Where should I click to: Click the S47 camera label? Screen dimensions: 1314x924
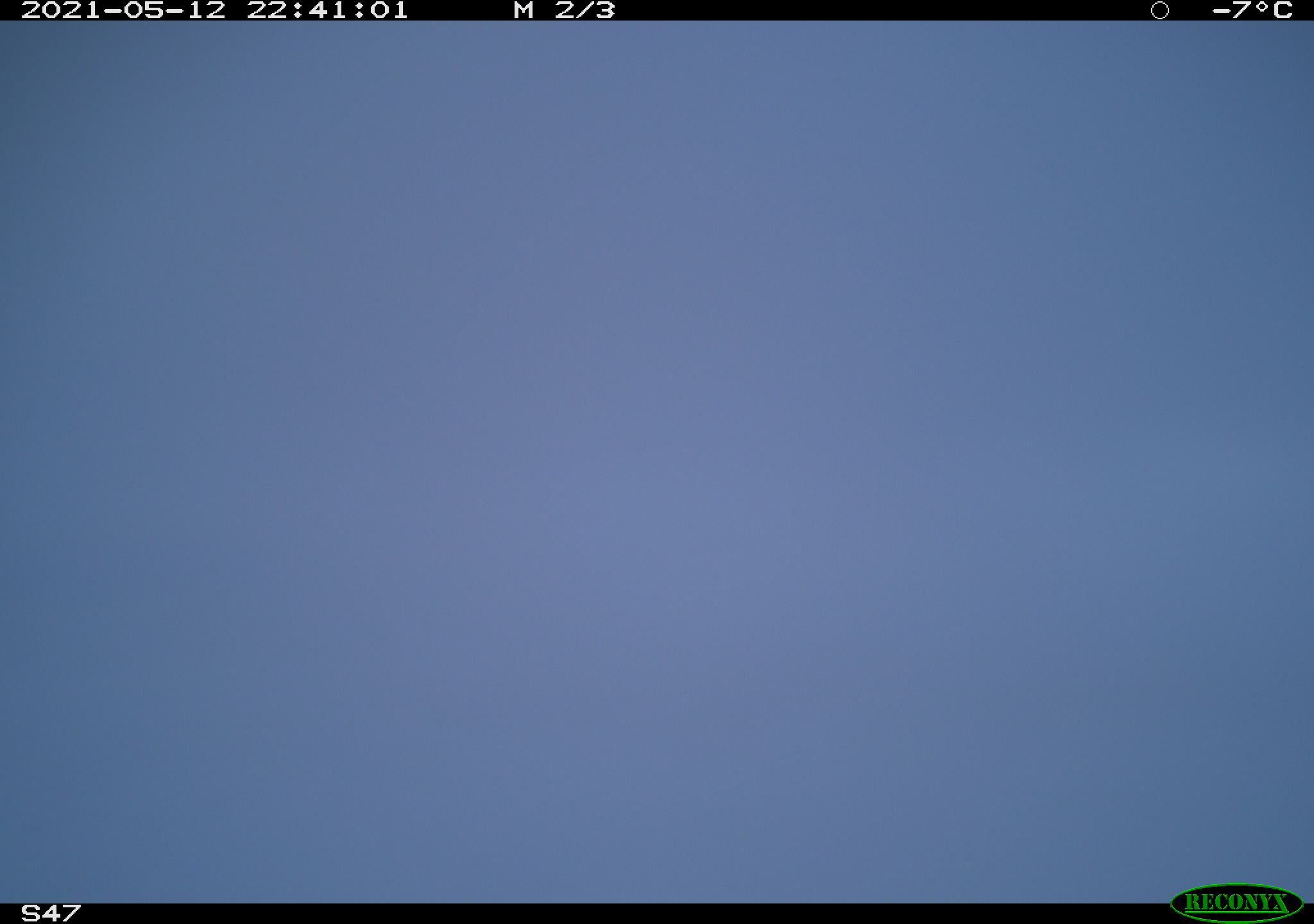coord(51,913)
